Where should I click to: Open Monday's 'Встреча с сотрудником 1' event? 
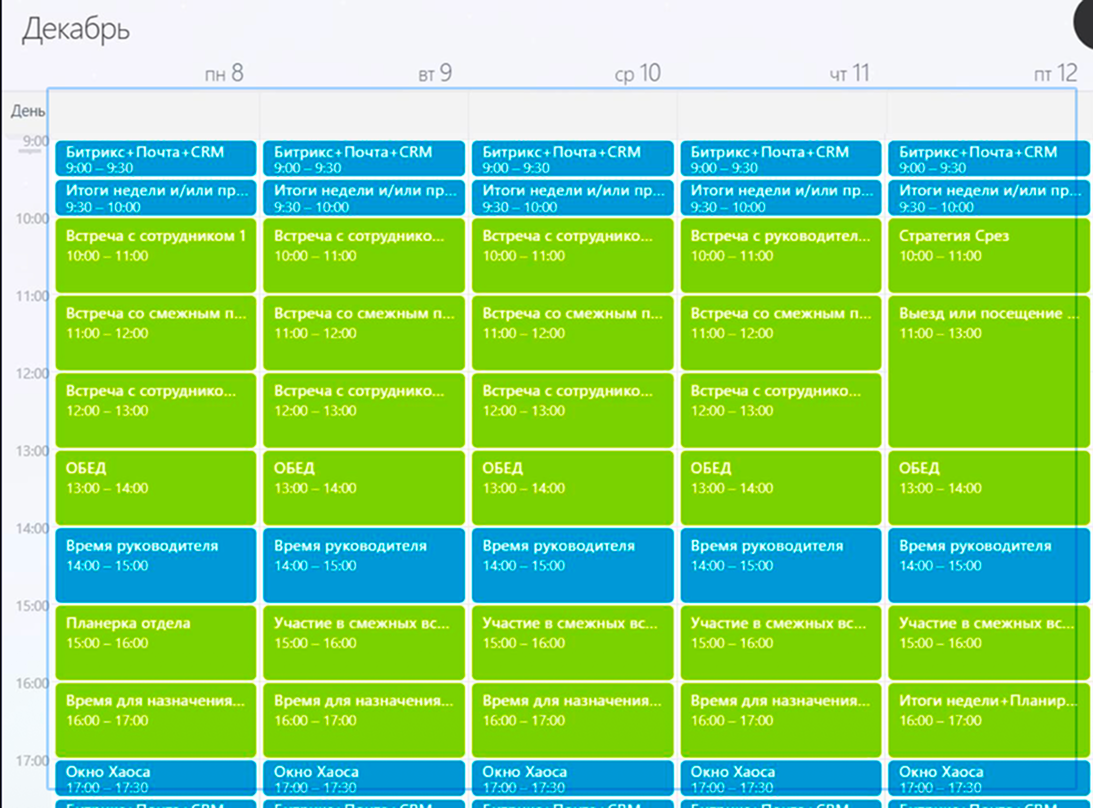[x=155, y=255]
